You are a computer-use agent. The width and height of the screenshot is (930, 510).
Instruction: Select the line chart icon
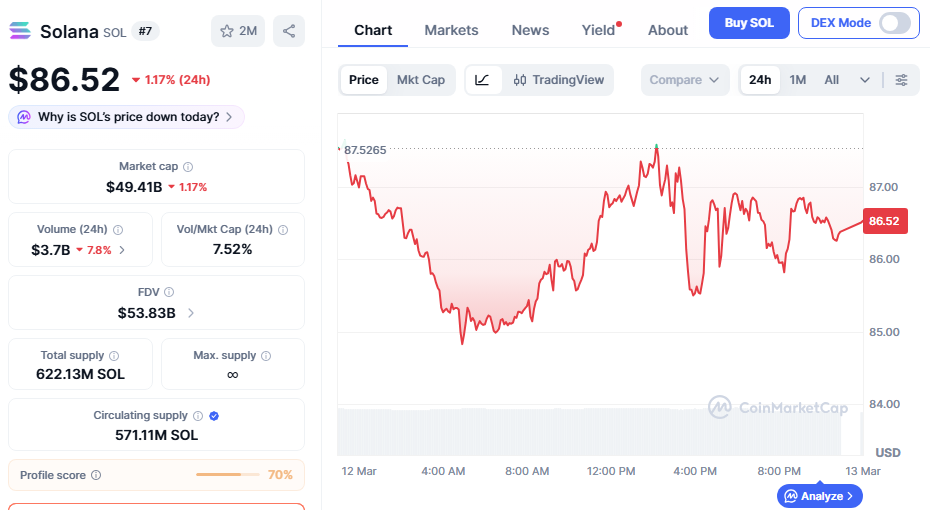[482, 80]
